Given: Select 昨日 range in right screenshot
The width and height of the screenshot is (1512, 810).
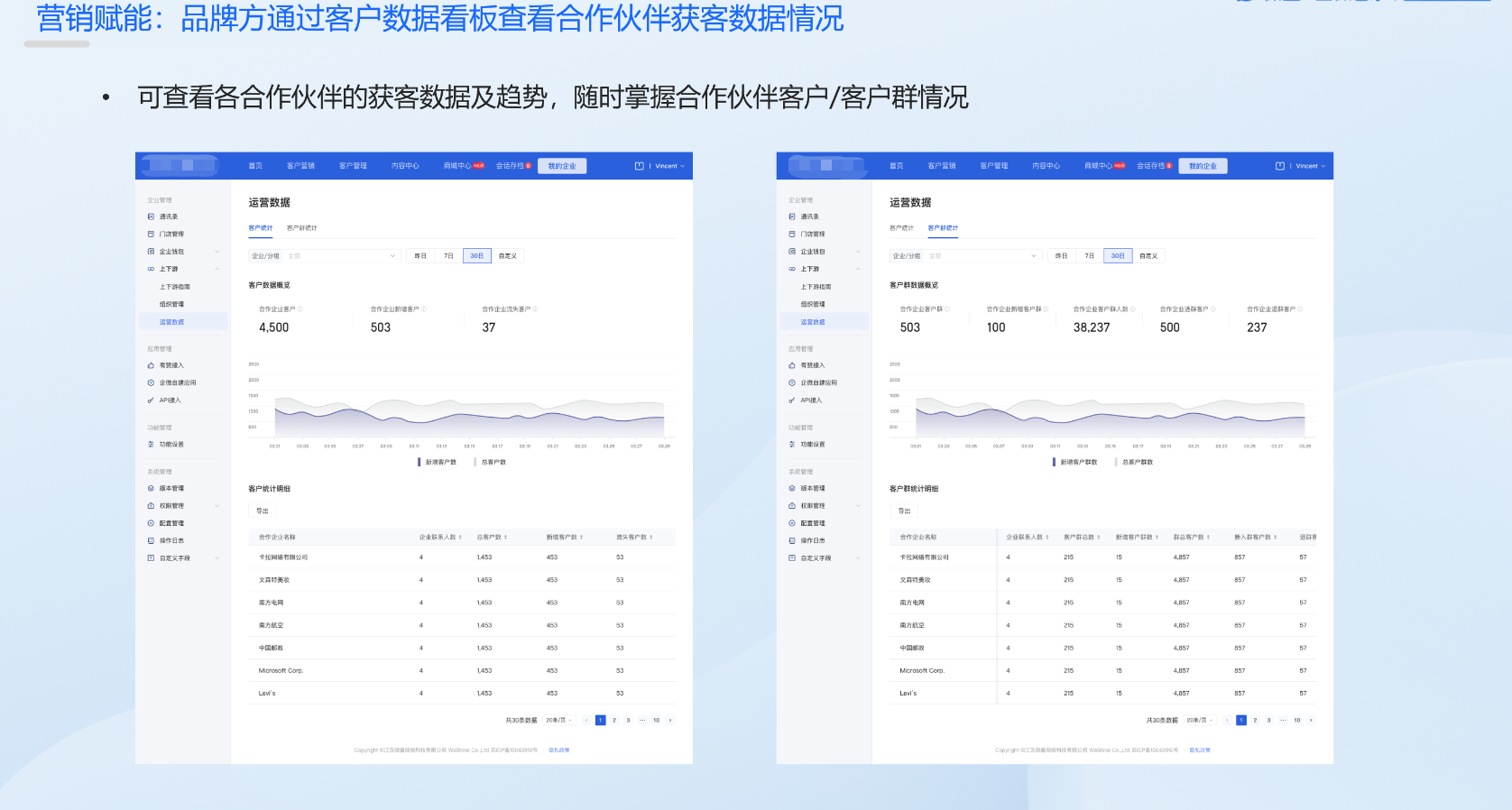Looking at the screenshot, I should (x=1062, y=256).
